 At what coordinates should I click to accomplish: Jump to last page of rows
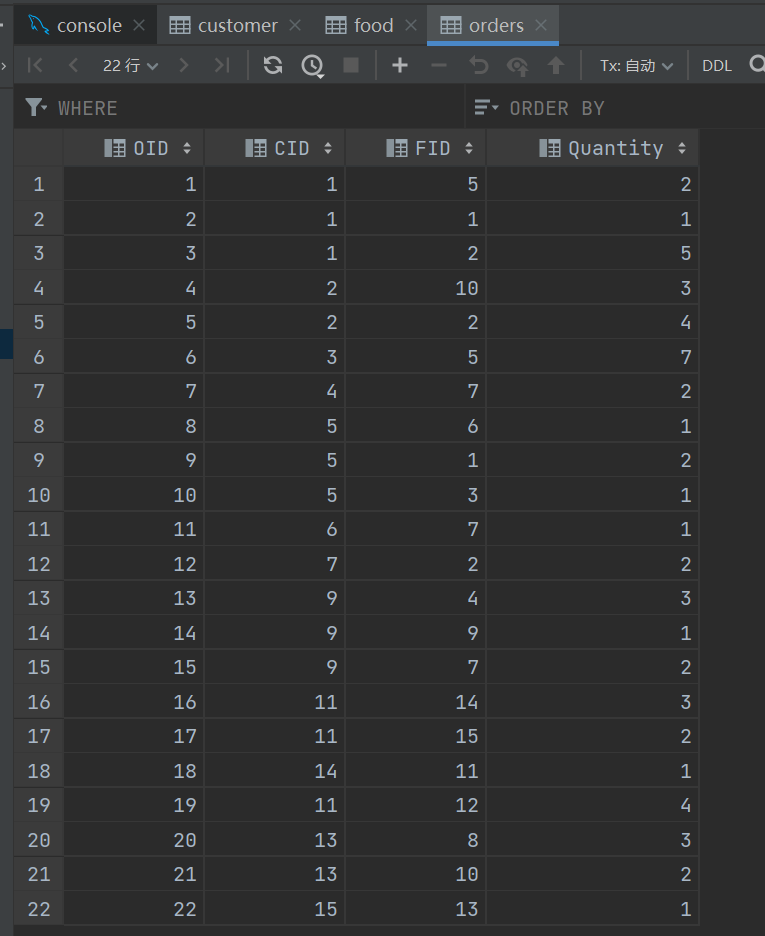[x=222, y=65]
